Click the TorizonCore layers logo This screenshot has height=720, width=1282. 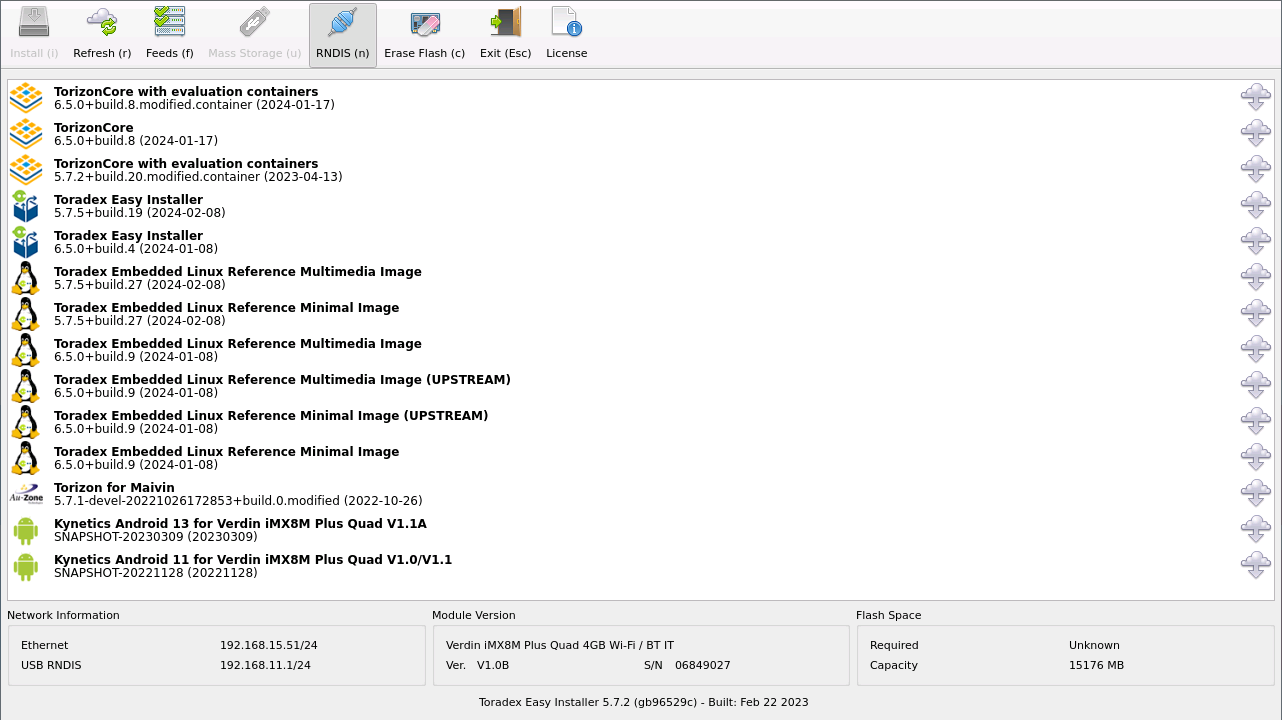coord(26,133)
